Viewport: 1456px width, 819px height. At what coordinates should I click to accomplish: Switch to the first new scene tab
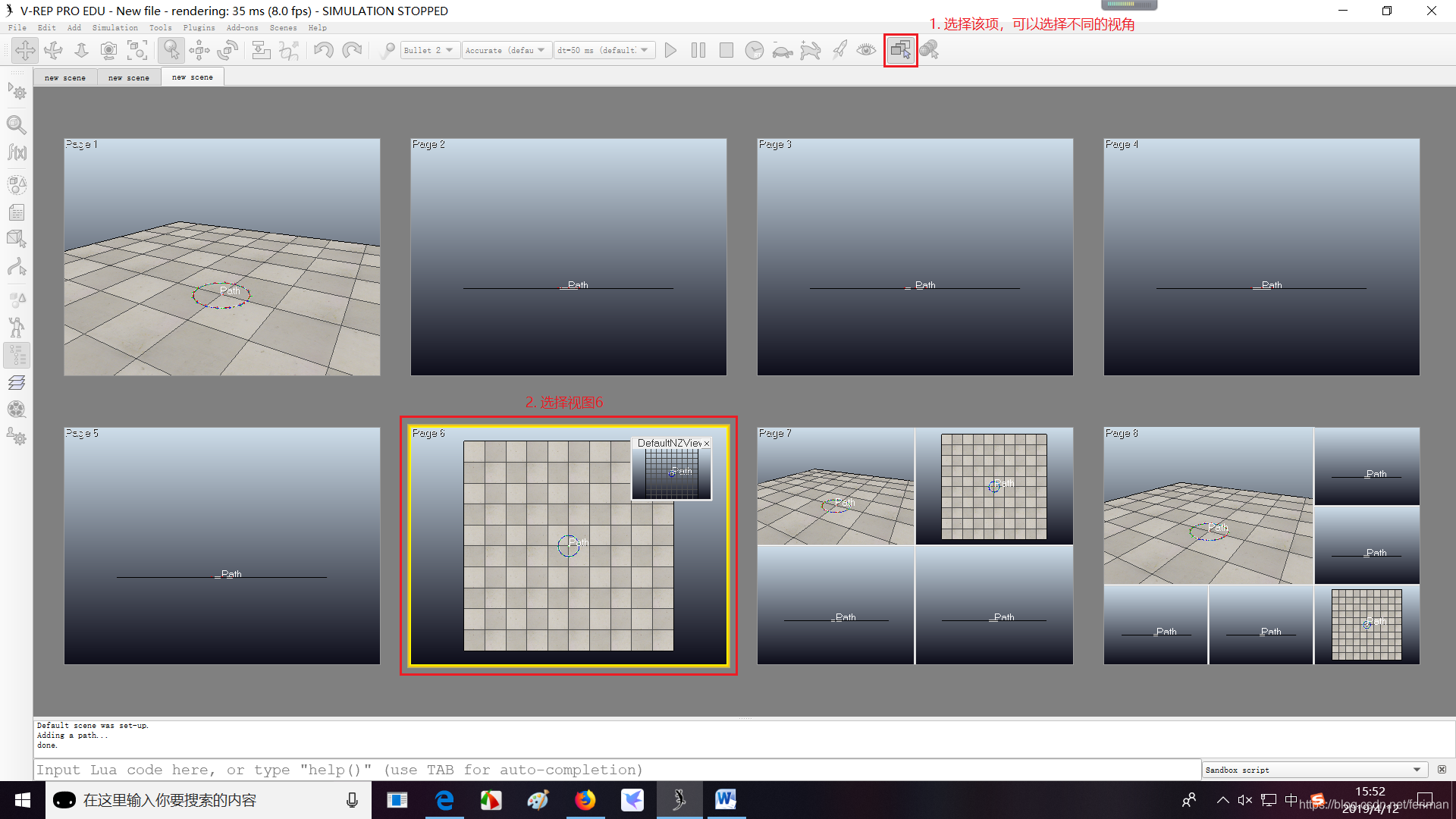(x=65, y=77)
